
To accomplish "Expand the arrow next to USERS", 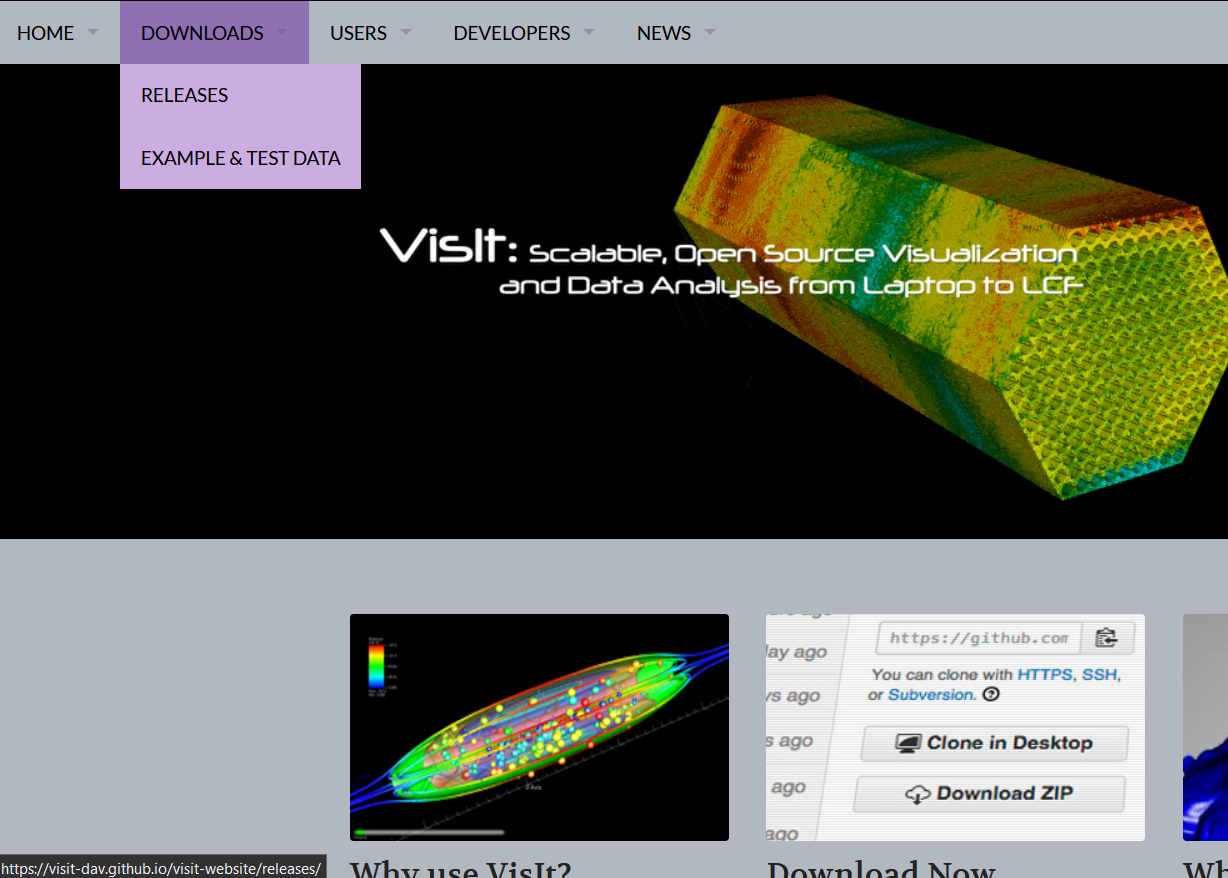I will pos(406,32).
